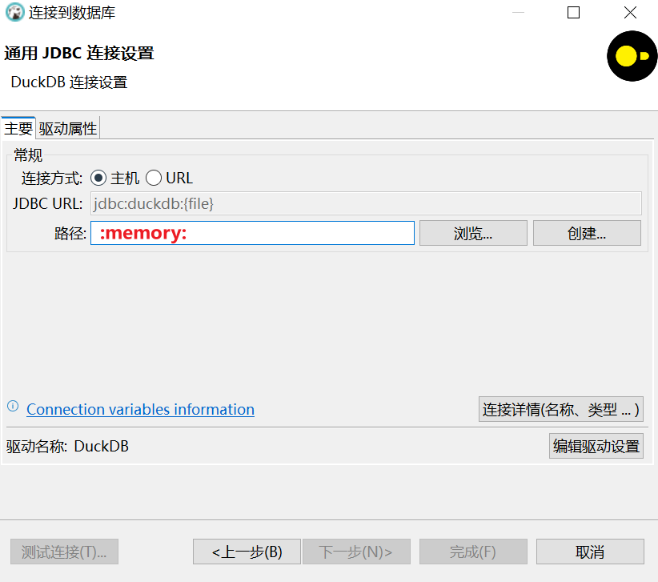Click the JDBC URL field

tap(366, 204)
